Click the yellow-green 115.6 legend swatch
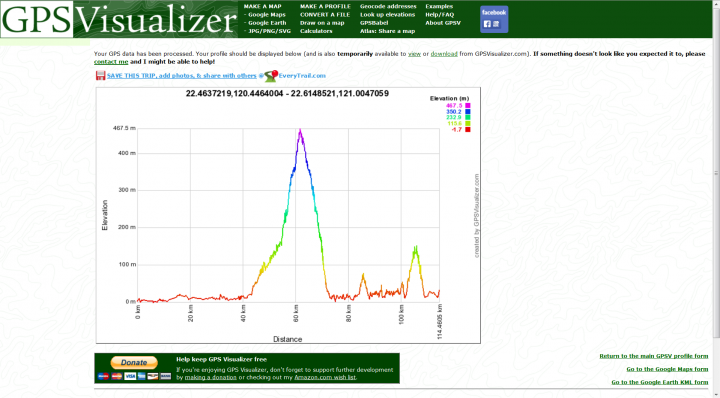The width and height of the screenshot is (720, 398). pos(468,123)
